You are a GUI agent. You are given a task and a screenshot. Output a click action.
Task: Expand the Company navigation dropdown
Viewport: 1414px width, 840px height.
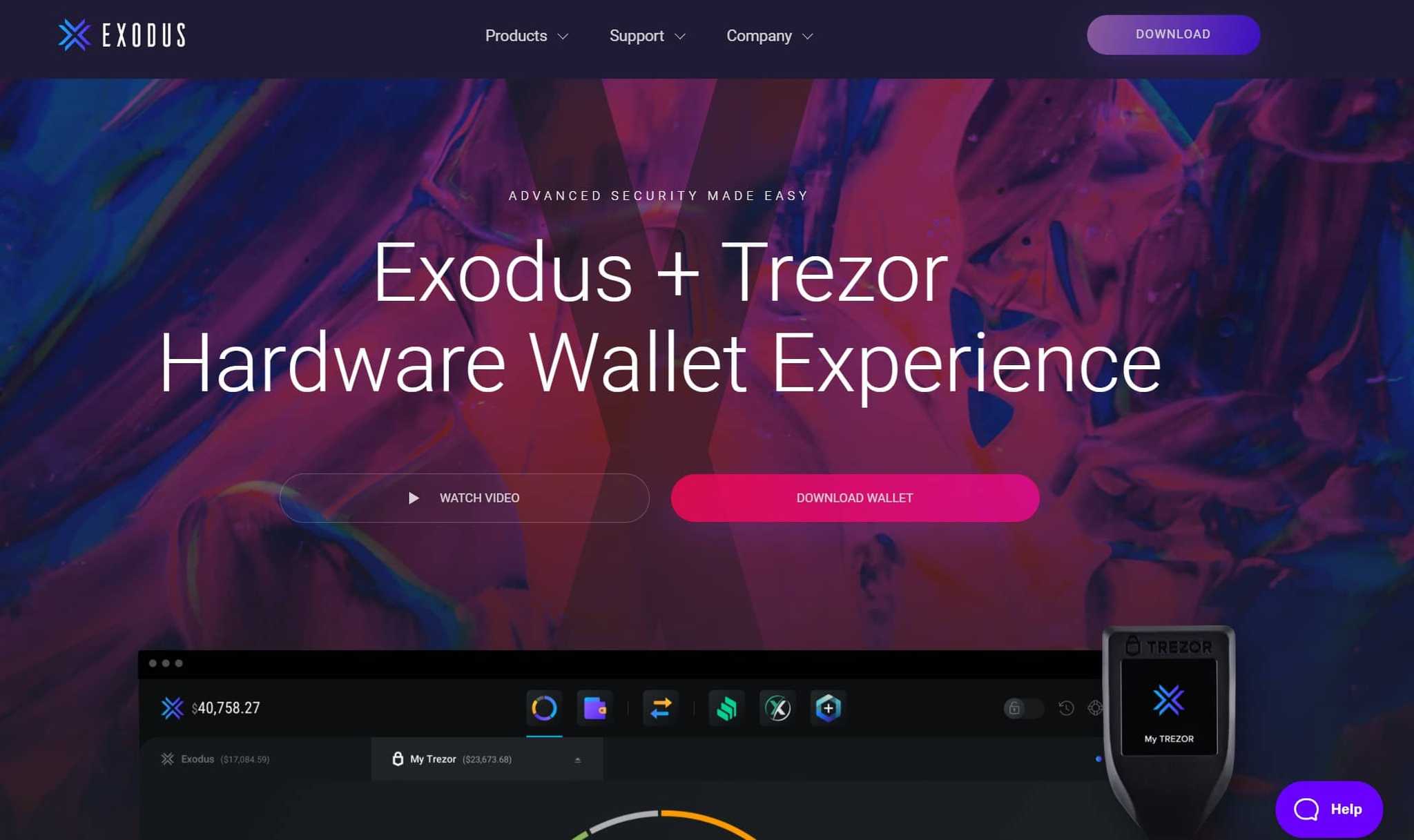click(770, 35)
